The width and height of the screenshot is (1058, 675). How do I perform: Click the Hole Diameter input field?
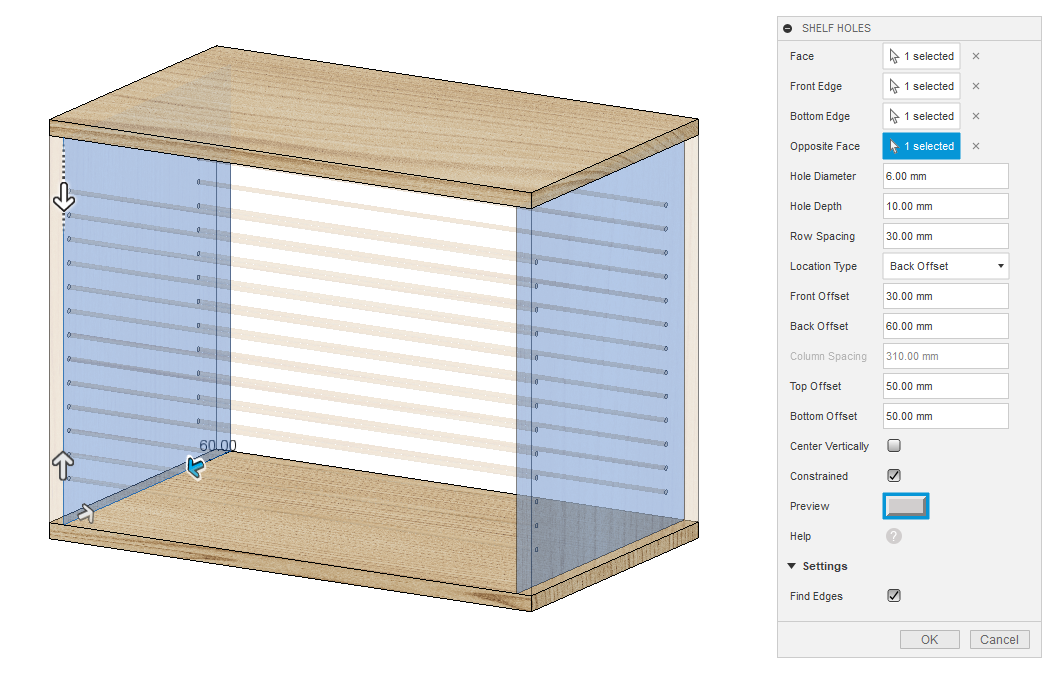click(x=945, y=176)
